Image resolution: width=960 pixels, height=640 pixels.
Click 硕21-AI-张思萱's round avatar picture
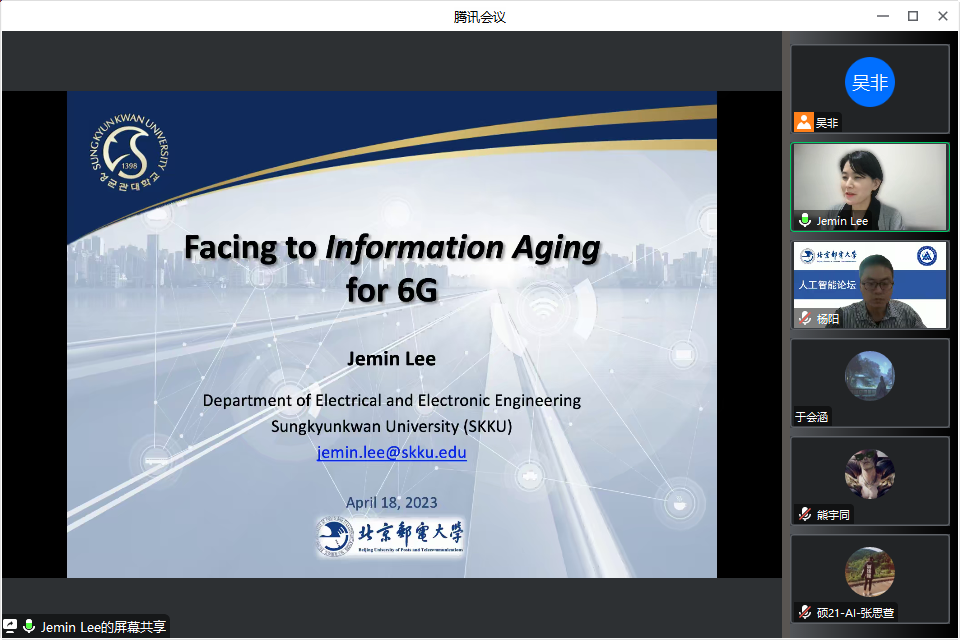tap(869, 572)
